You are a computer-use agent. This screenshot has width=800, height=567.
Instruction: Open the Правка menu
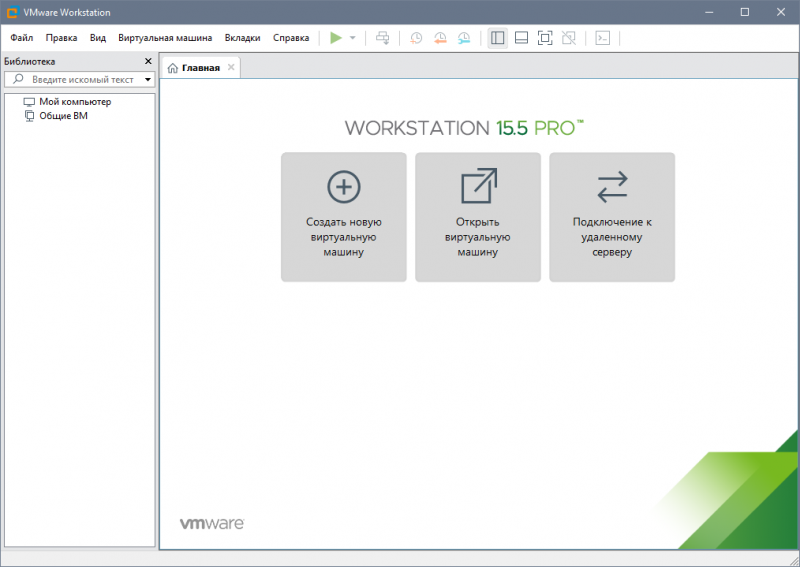(x=61, y=38)
